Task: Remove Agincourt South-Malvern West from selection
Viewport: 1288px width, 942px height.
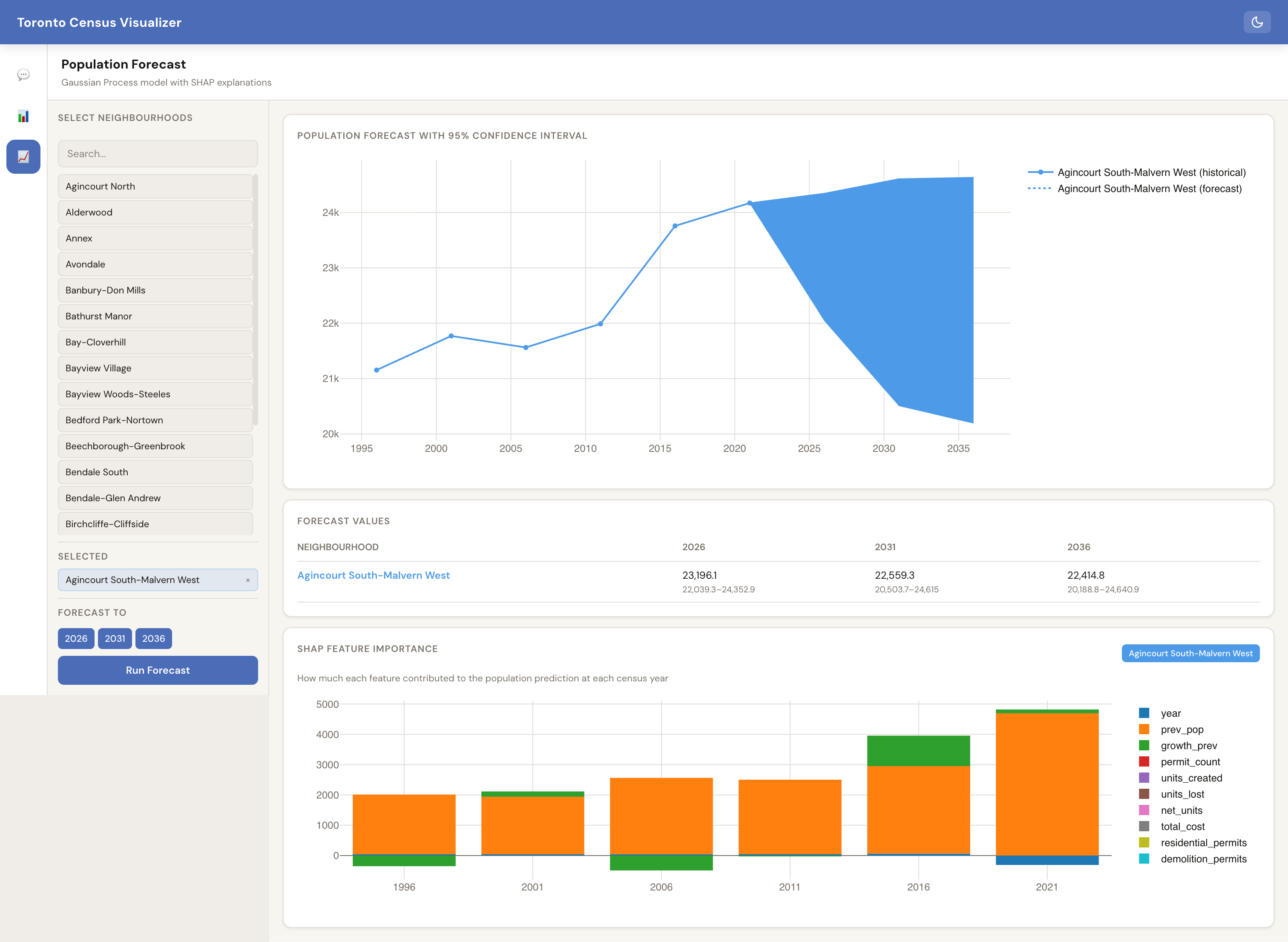Action: click(248, 580)
